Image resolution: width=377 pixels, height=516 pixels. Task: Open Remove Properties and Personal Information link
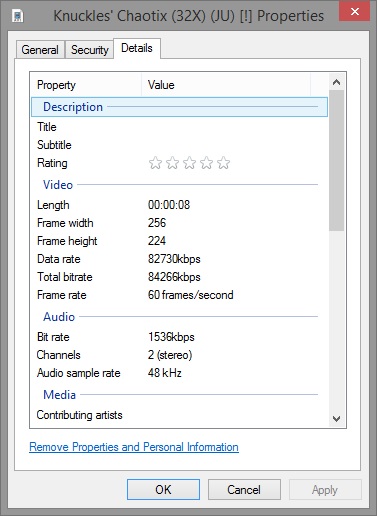point(134,447)
